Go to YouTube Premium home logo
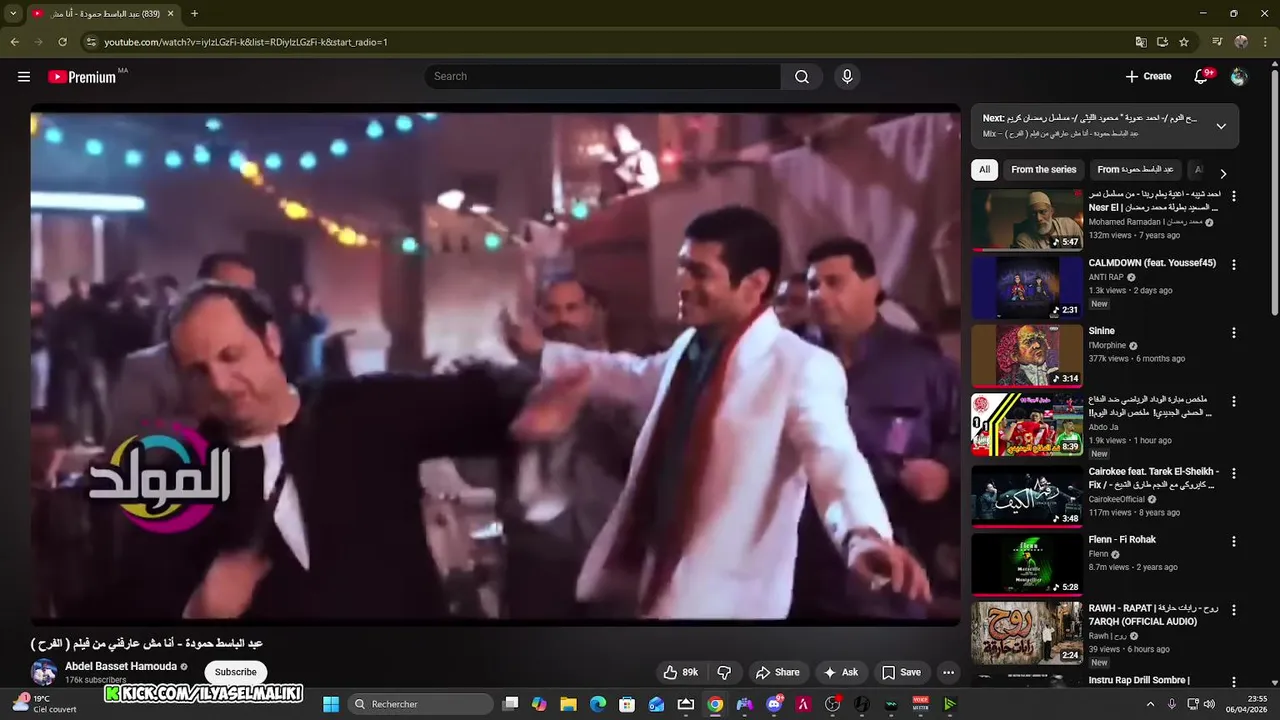Screen dimensions: 1280x720 pos(83,77)
